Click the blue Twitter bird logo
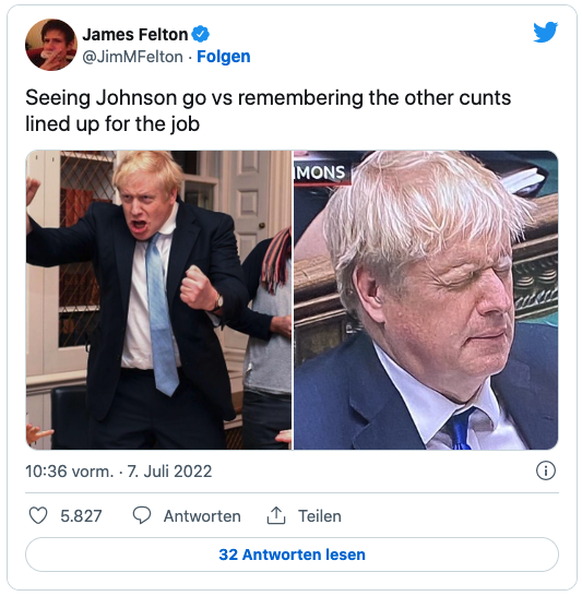This screenshot has height=596, width=582. click(x=545, y=32)
